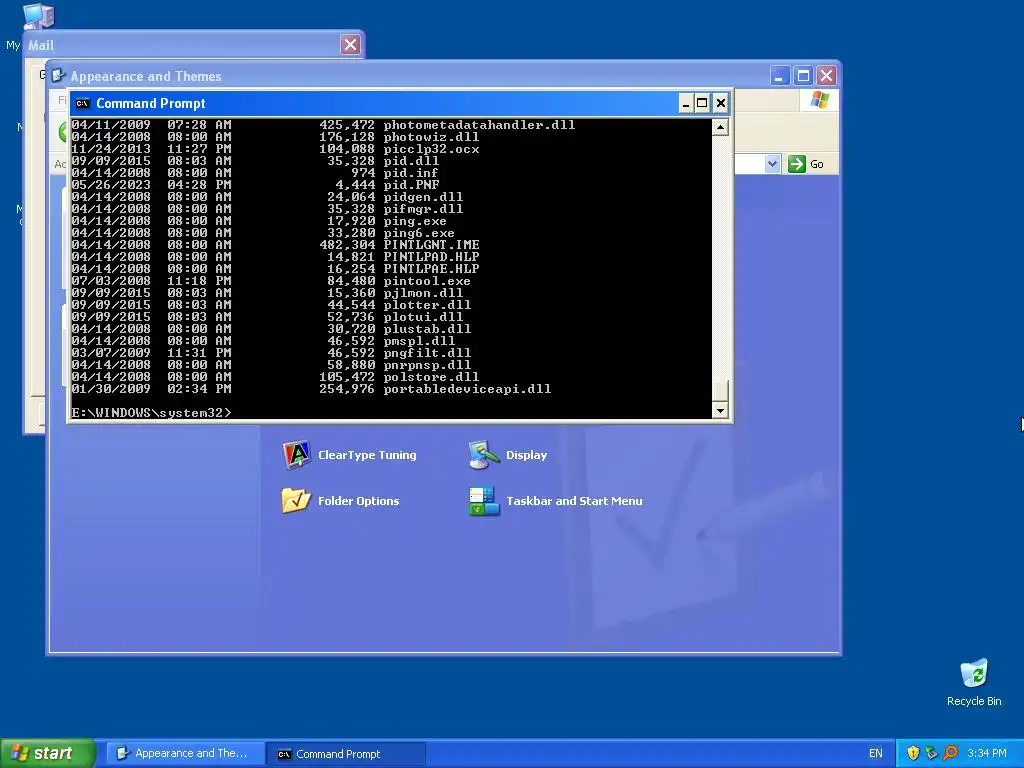Click the Command Prompt scroll down arrow
Viewport: 1024px width, 768px height.
pyautogui.click(x=720, y=410)
